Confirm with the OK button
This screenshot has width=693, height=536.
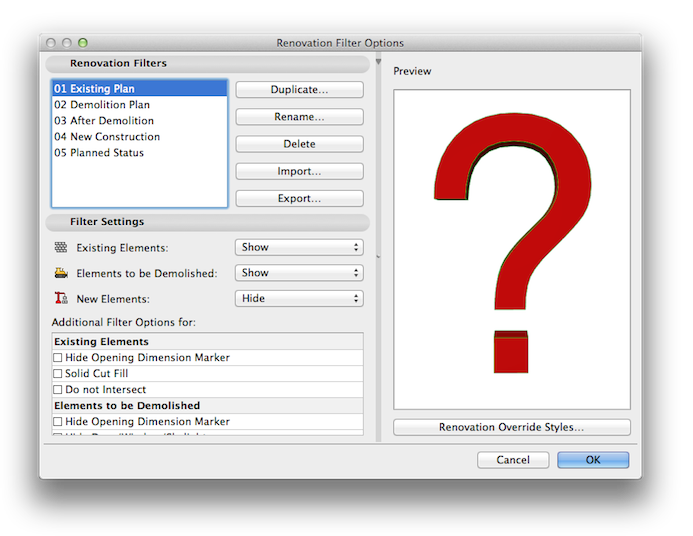[593, 460]
